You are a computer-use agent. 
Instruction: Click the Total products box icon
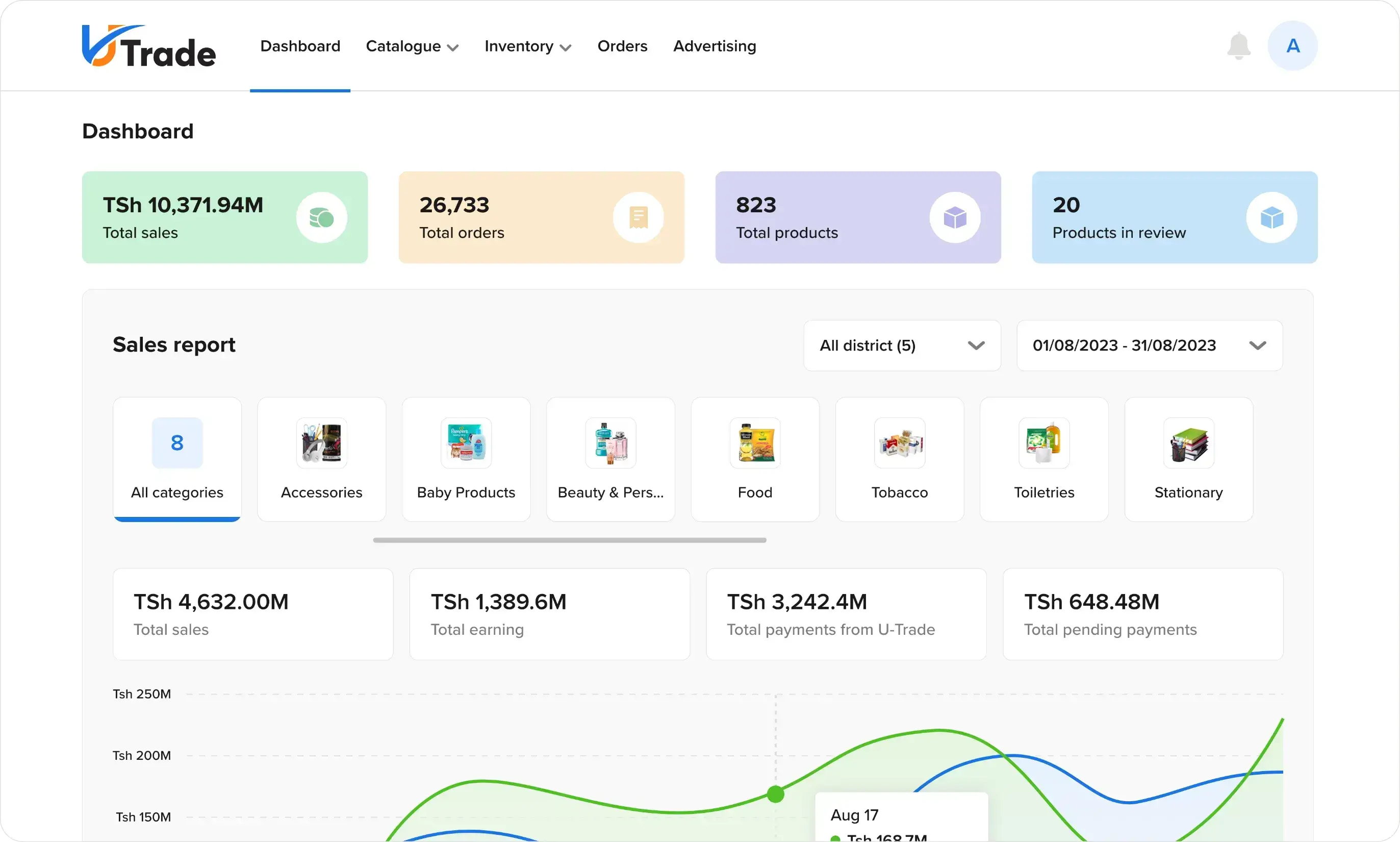coord(955,217)
